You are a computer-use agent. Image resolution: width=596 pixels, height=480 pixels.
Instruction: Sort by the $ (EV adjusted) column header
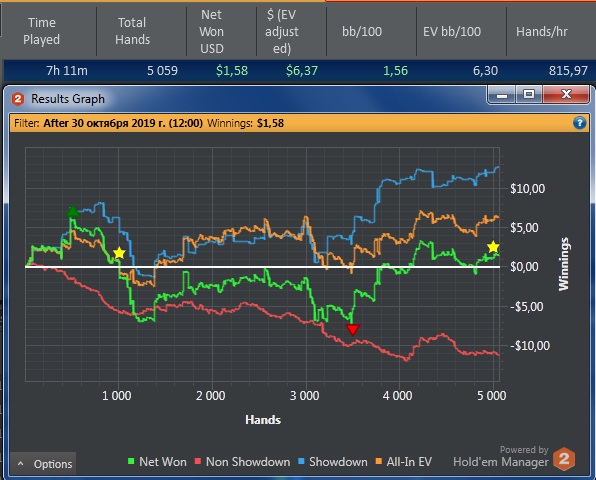tap(282, 31)
